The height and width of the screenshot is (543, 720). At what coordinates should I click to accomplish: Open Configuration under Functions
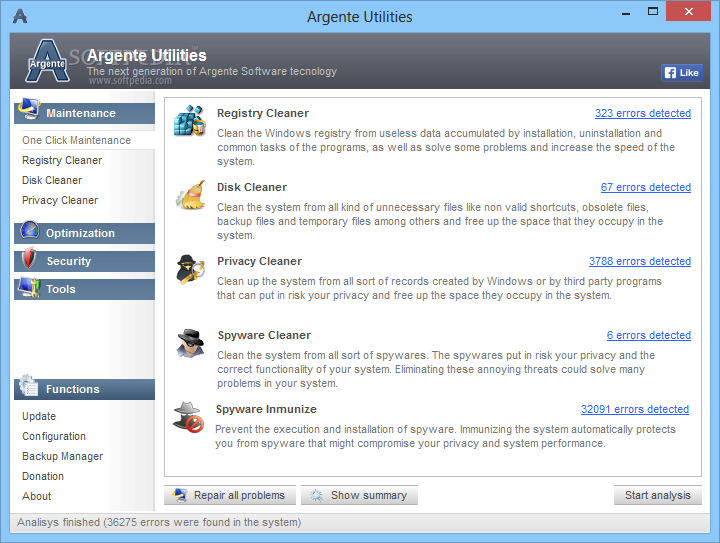coord(54,436)
